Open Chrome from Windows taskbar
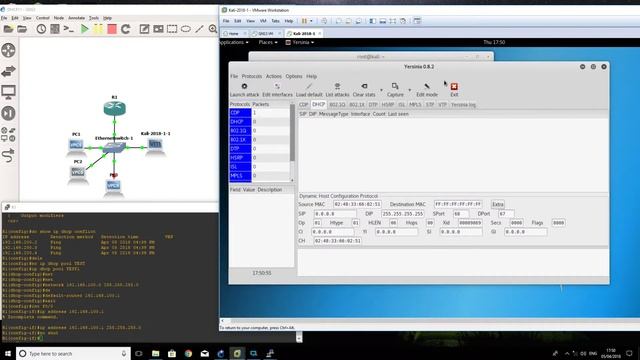 click(188, 353)
